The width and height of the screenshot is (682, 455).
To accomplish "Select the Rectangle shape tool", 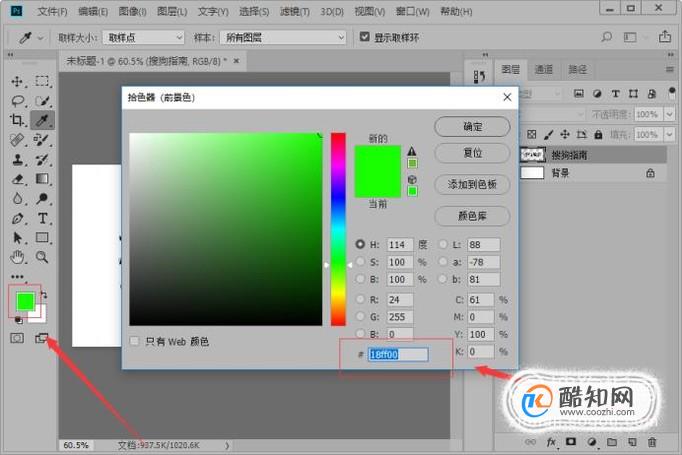I will pos(42,237).
